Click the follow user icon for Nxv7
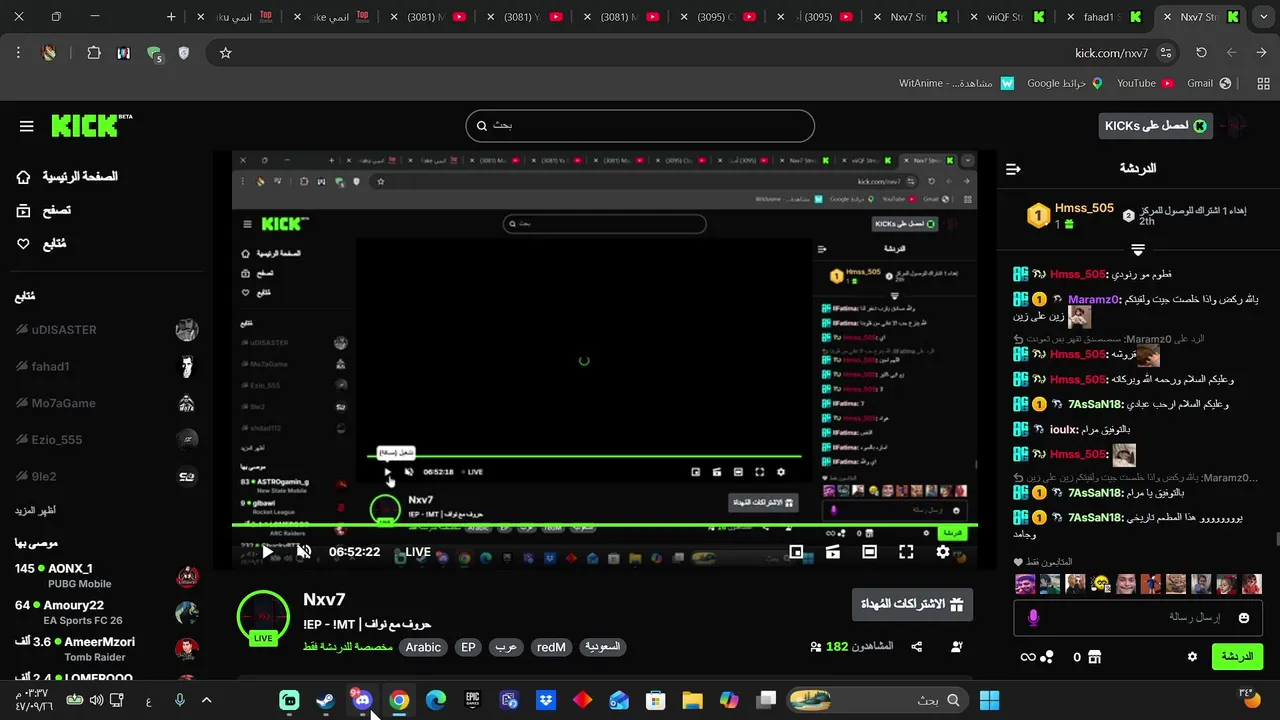This screenshot has width=1280, height=720. (957, 647)
